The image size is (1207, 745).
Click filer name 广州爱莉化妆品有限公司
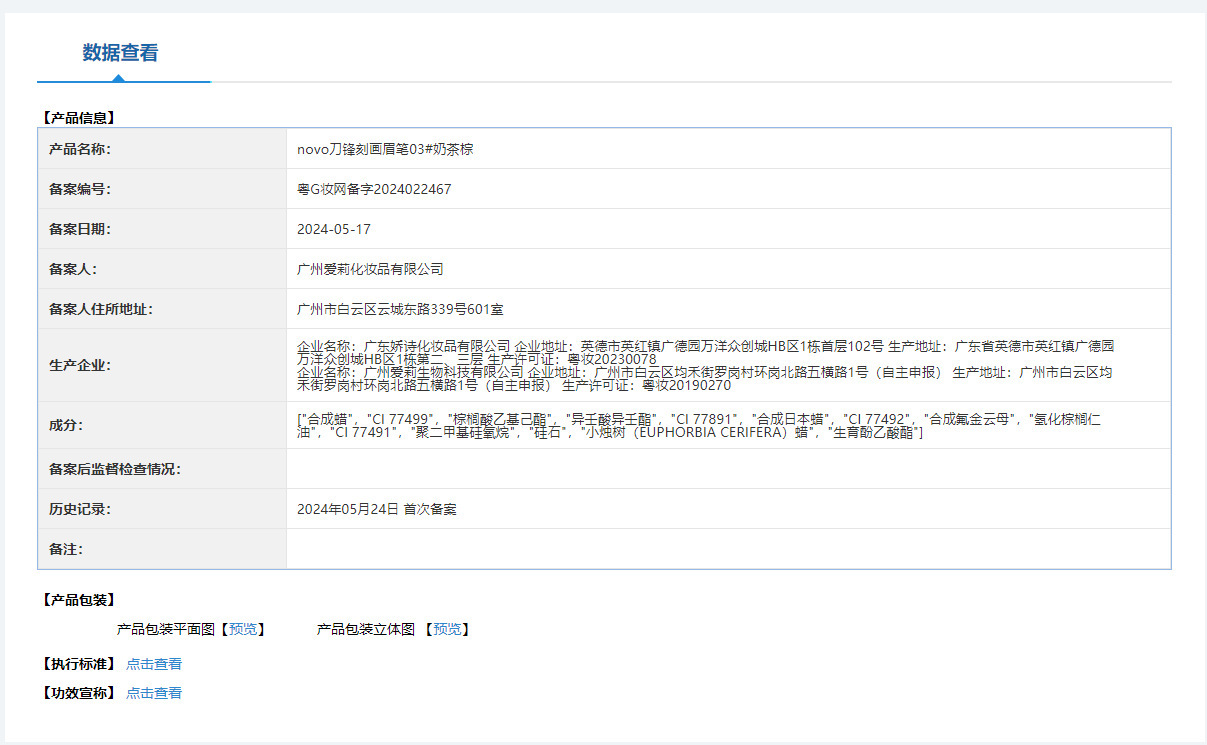coord(370,269)
